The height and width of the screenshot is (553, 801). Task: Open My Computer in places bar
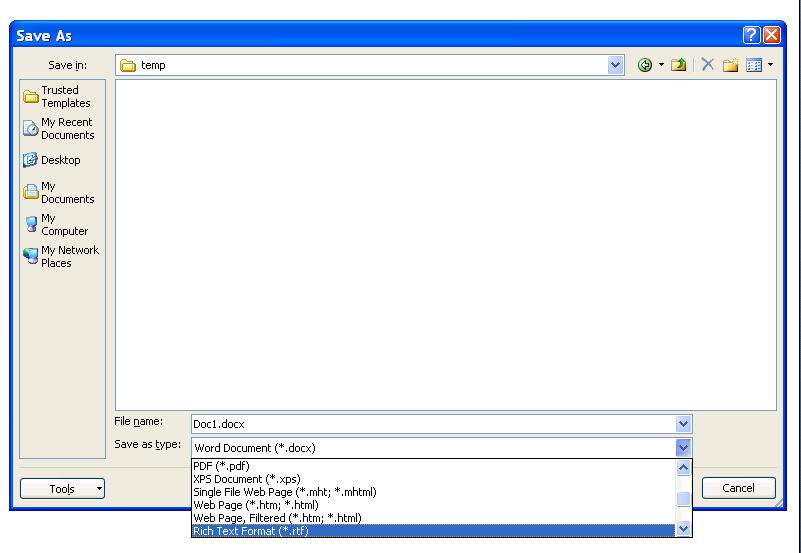(62, 224)
